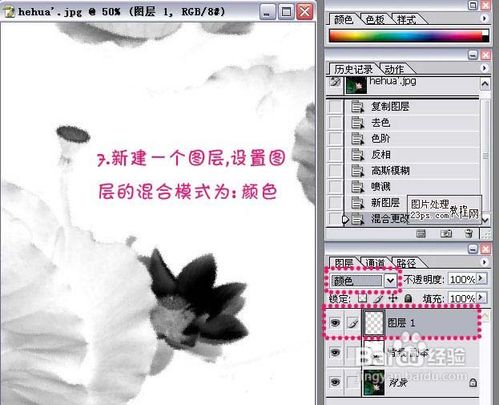Toggle eye icon of the 背景 副本 layer
This screenshot has width=499, height=405.
[335, 352]
